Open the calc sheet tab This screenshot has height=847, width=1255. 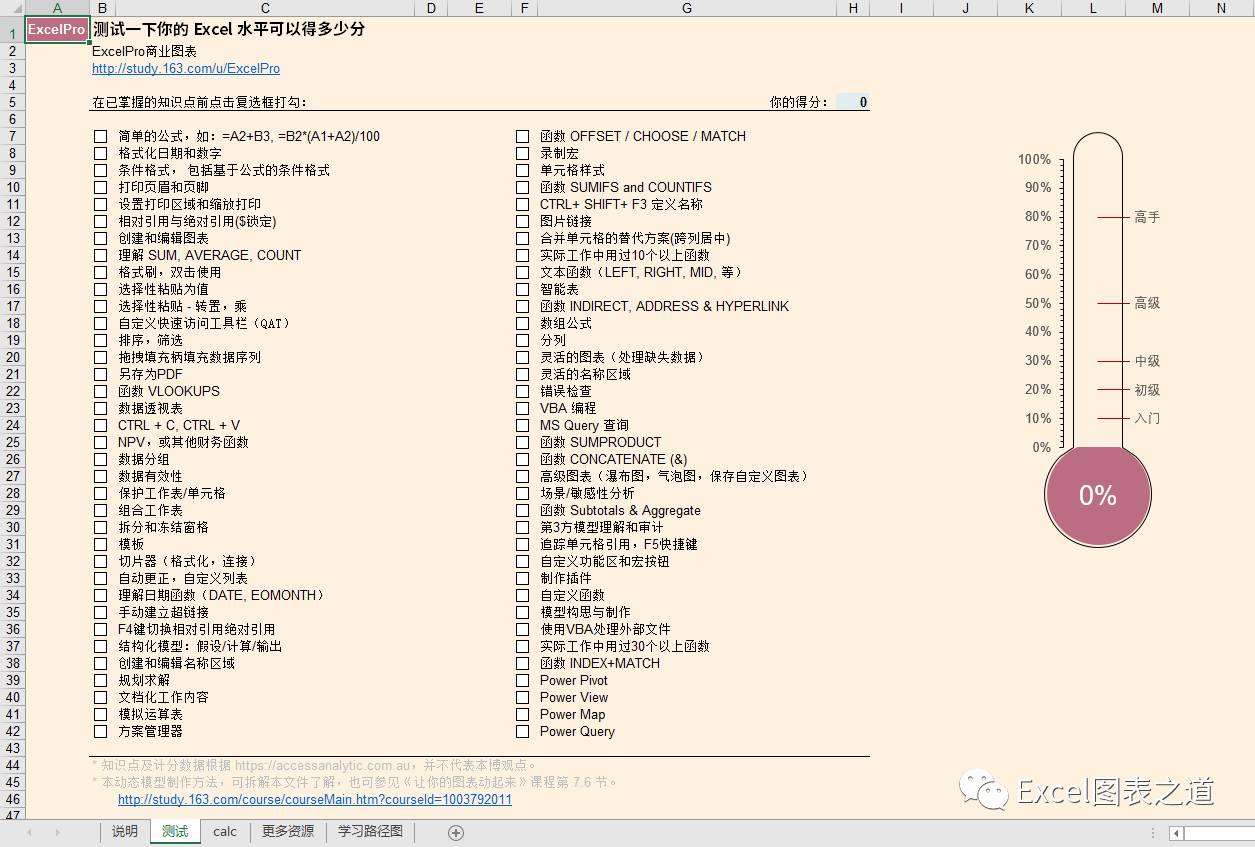(225, 832)
